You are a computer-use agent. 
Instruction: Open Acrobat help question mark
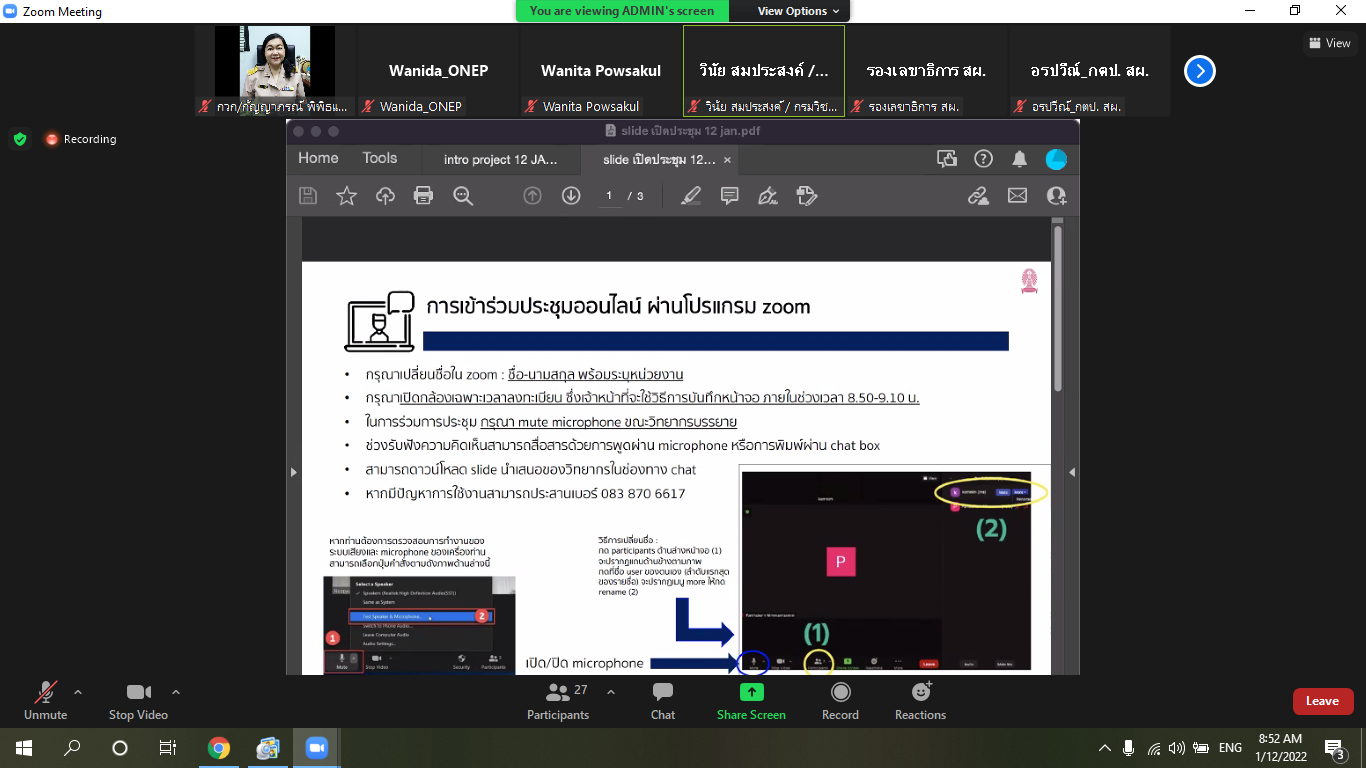click(x=983, y=158)
